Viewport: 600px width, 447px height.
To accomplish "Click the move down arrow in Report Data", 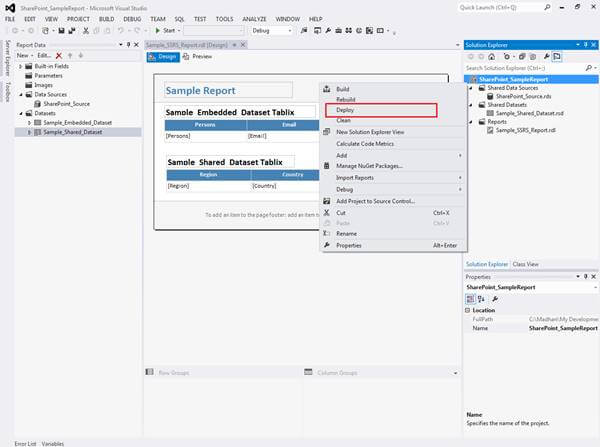I will click(81, 55).
